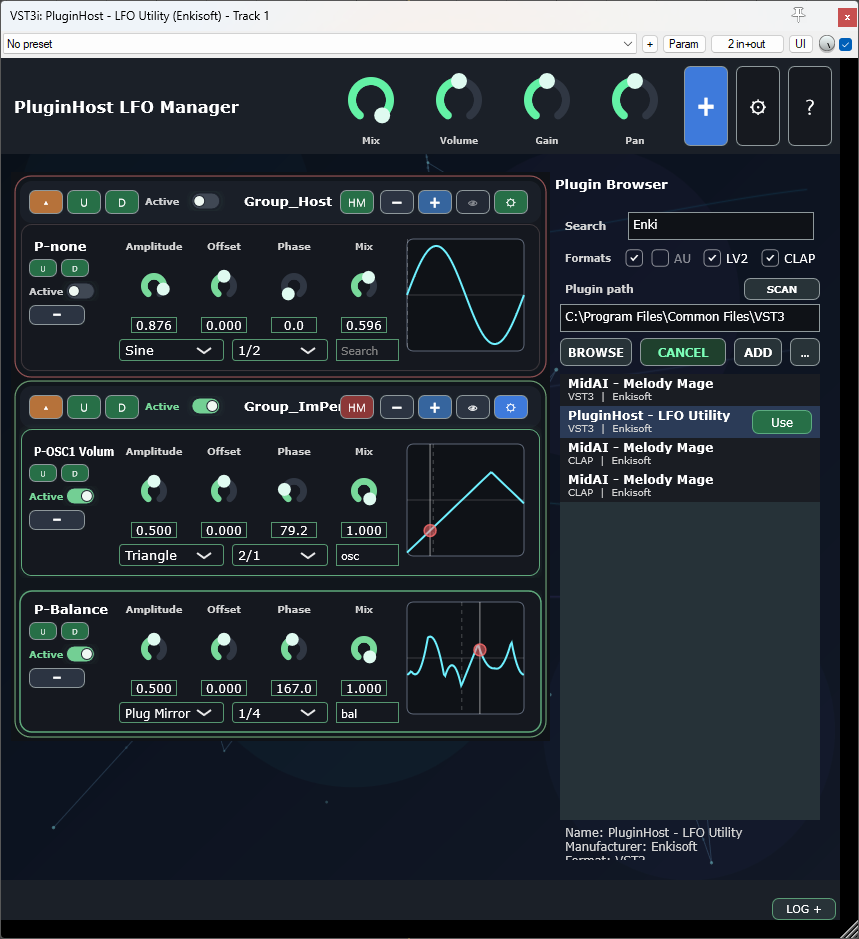Add LFO to Group_Host with plus button
The width and height of the screenshot is (859, 939).
click(x=435, y=202)
